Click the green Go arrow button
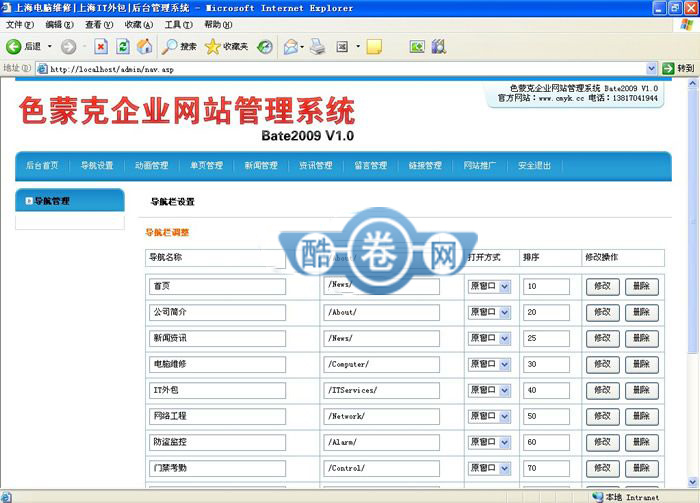Screen dimensions: 700x503 668,68
